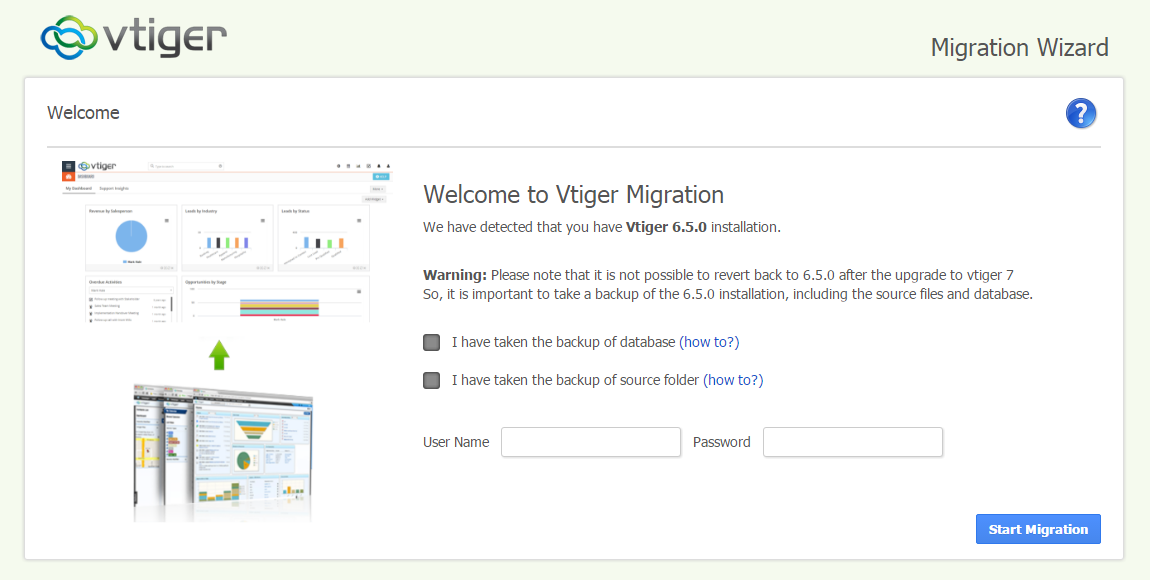
Task: Click the Migration Wizard title text
Action: point(1019,48)
